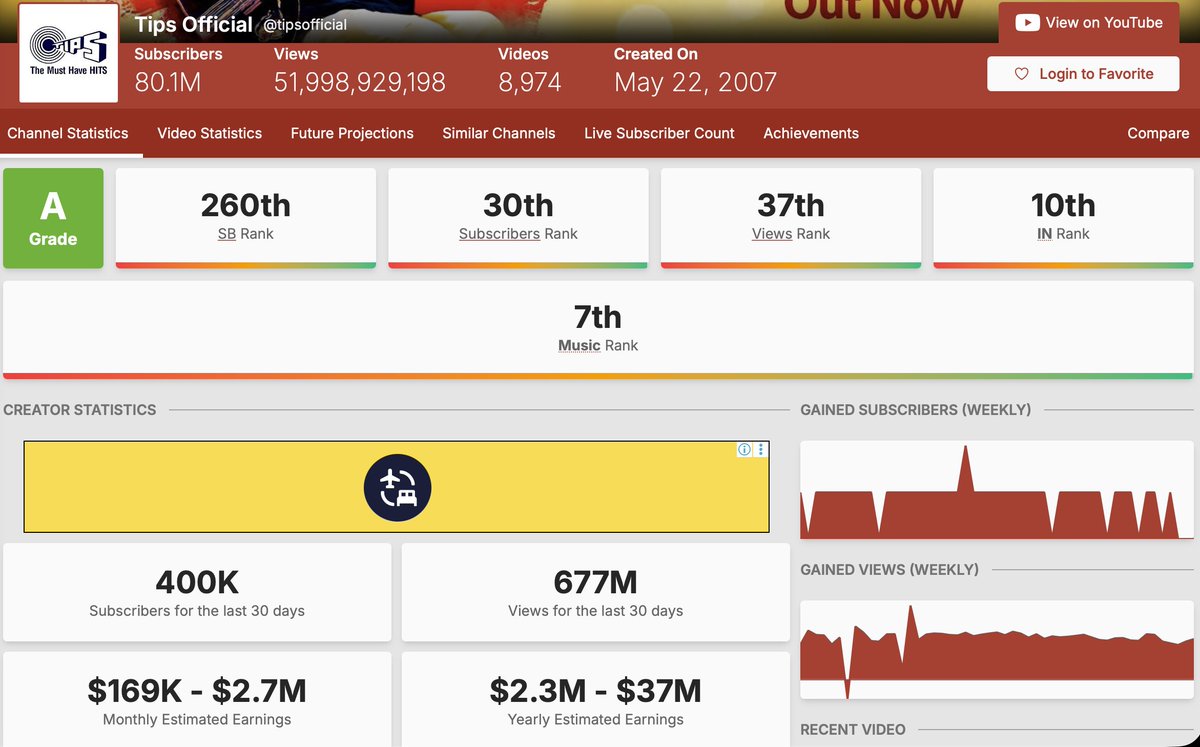Image resolution: width=1200 pixels, height=747 pixels.
Task: Click the ad information icon on the yellow banner
Action: click(x=744, y=450)
